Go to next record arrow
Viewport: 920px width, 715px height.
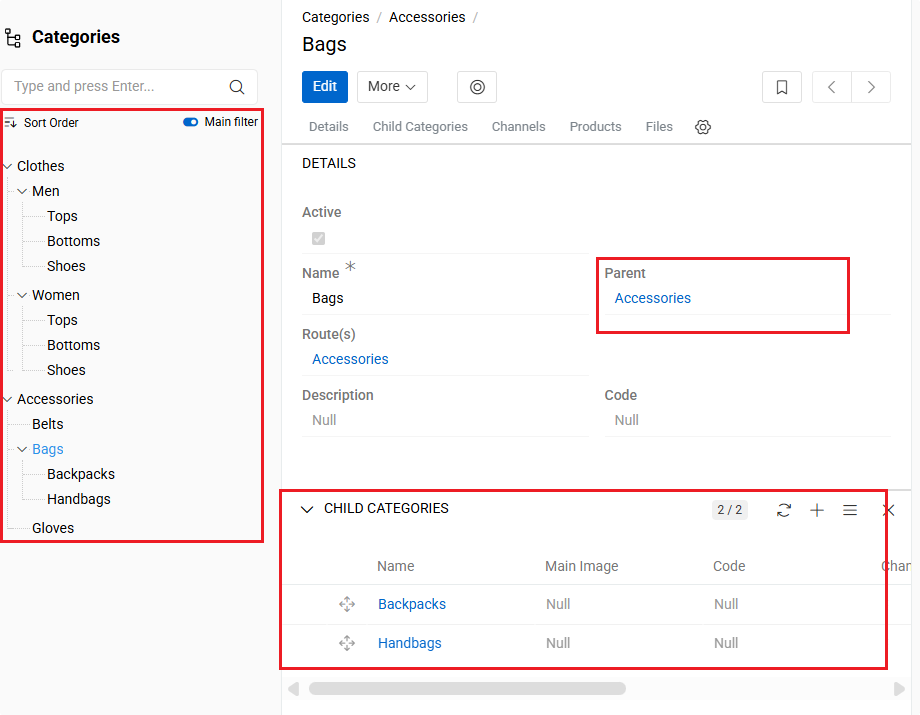pos(871,87)
